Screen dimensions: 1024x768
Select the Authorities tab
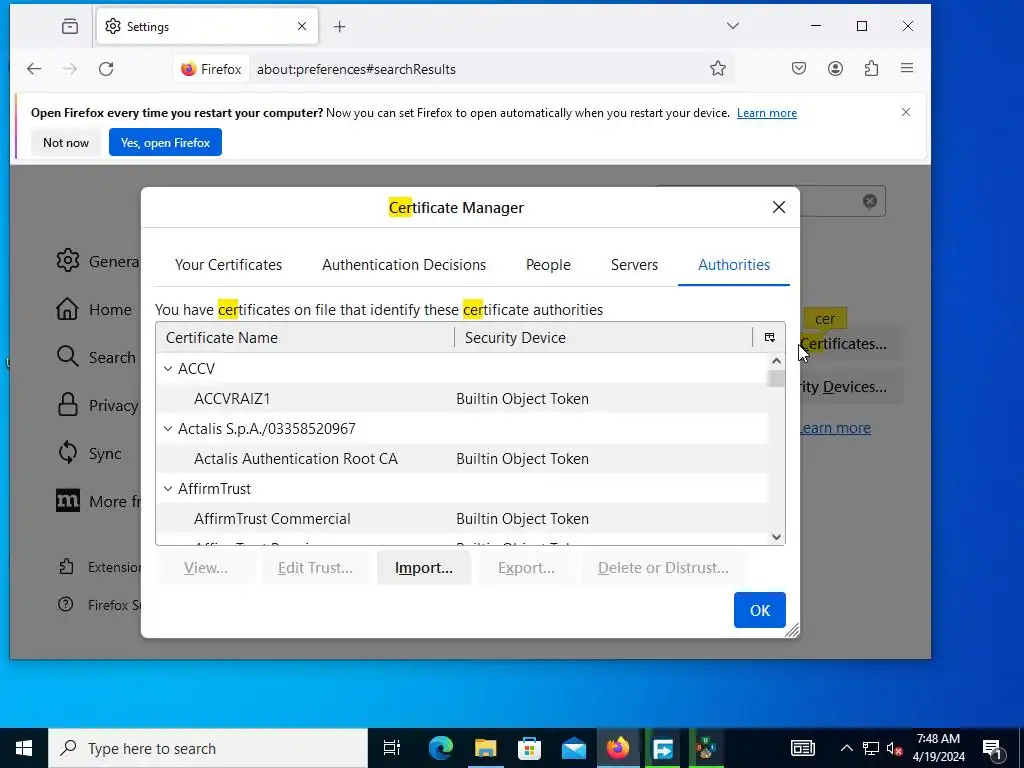click(x=734, y=264)
